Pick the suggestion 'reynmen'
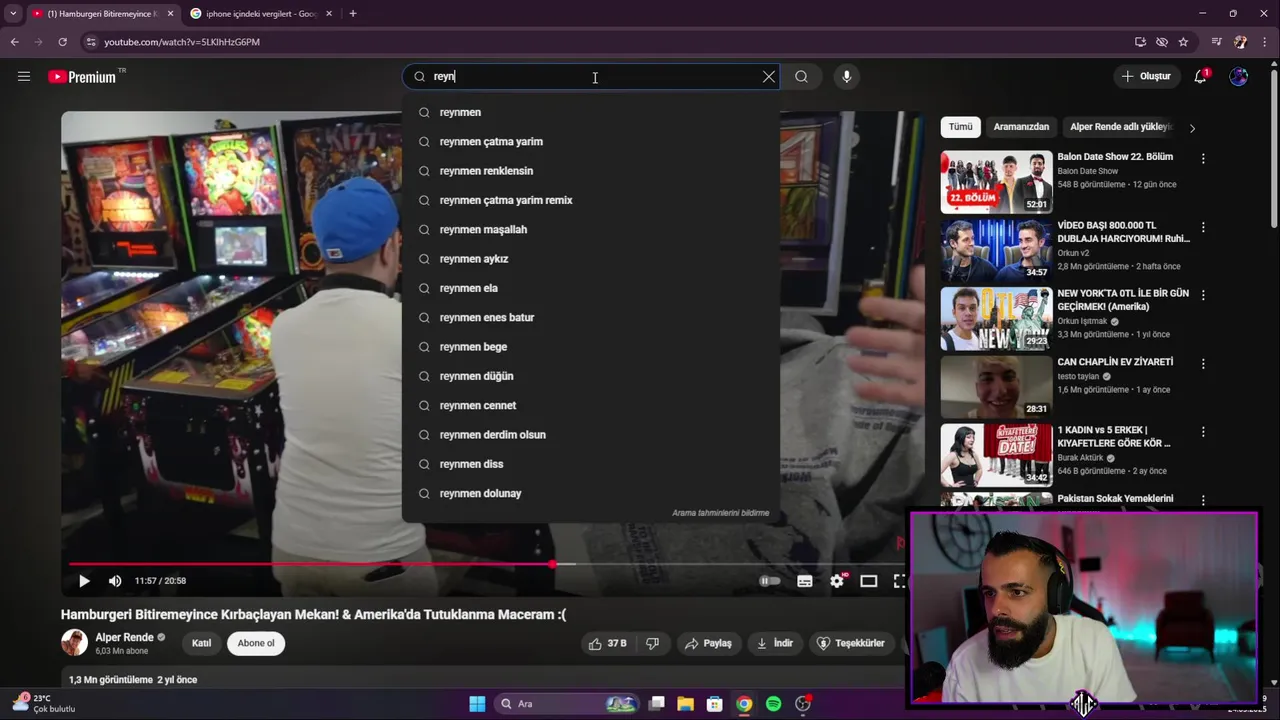Viewport: 1280px width, 720px height. click(590, 112)
